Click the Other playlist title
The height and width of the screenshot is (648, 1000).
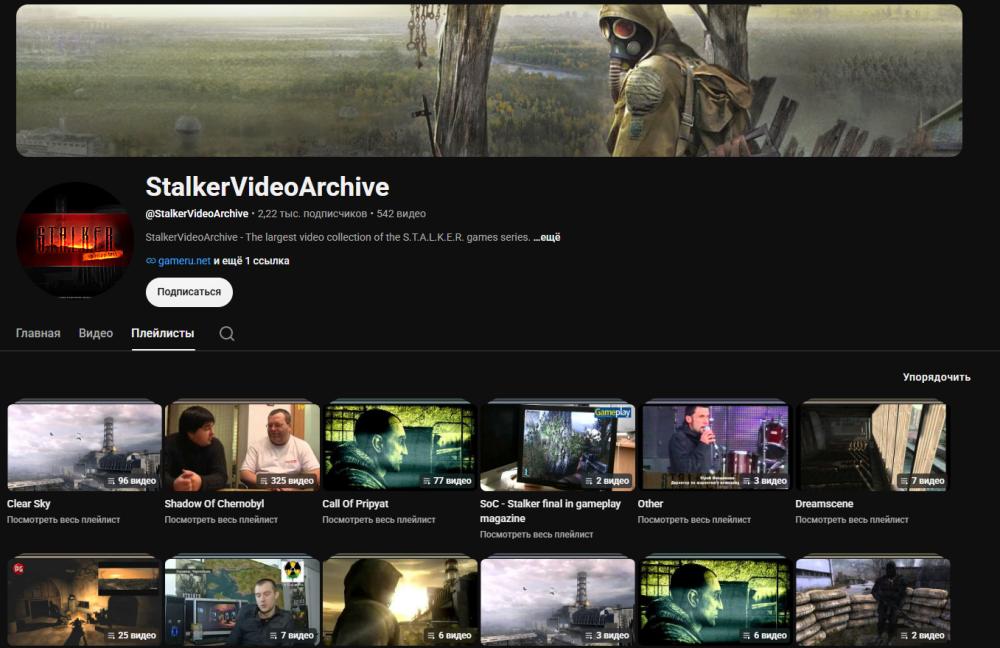pyautogui.click(x=651, y=504)
